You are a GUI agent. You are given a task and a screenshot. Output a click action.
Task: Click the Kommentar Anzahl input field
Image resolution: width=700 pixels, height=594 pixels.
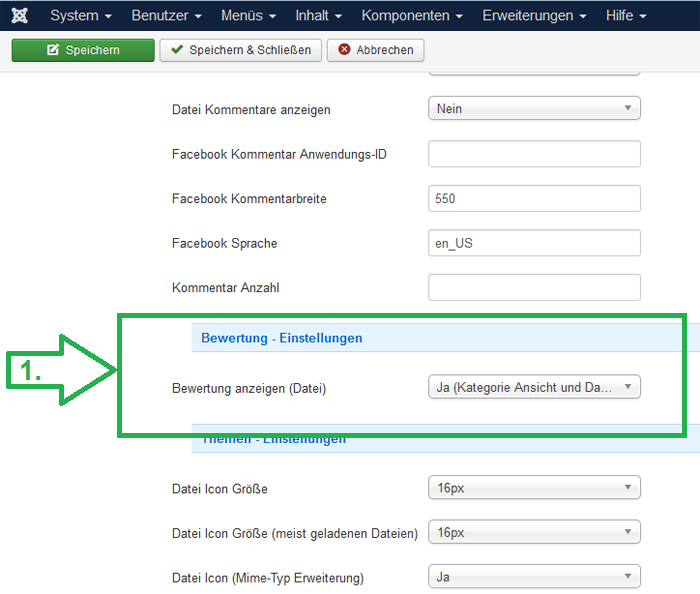pos(534,288)
